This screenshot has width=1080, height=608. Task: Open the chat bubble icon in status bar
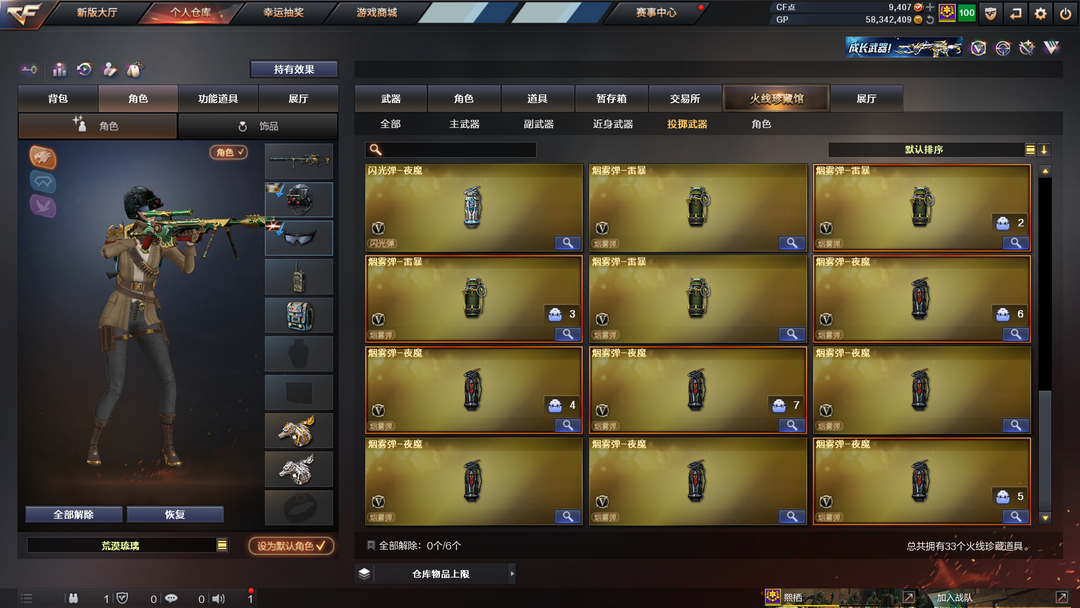171,598
